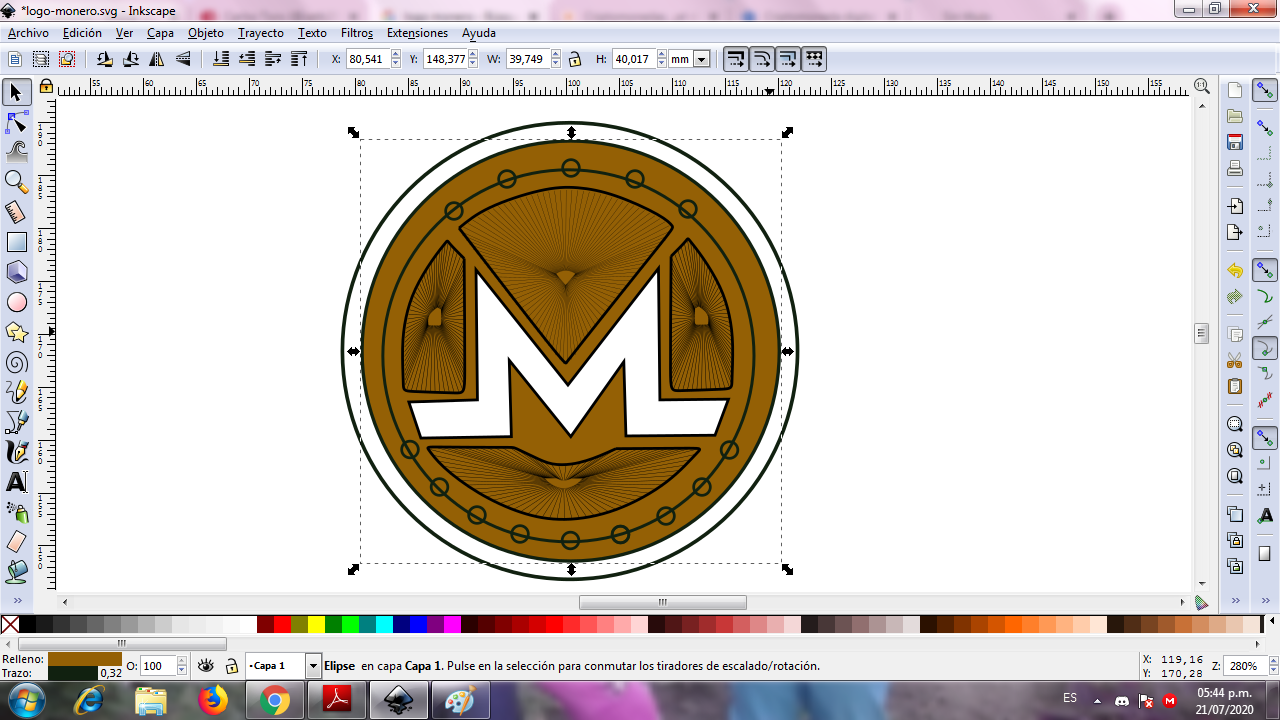Image resolution: width=1280 pixels, height=720 pixels.
Task: Click the Cut scissors icon
Action: click(1235, 360)
